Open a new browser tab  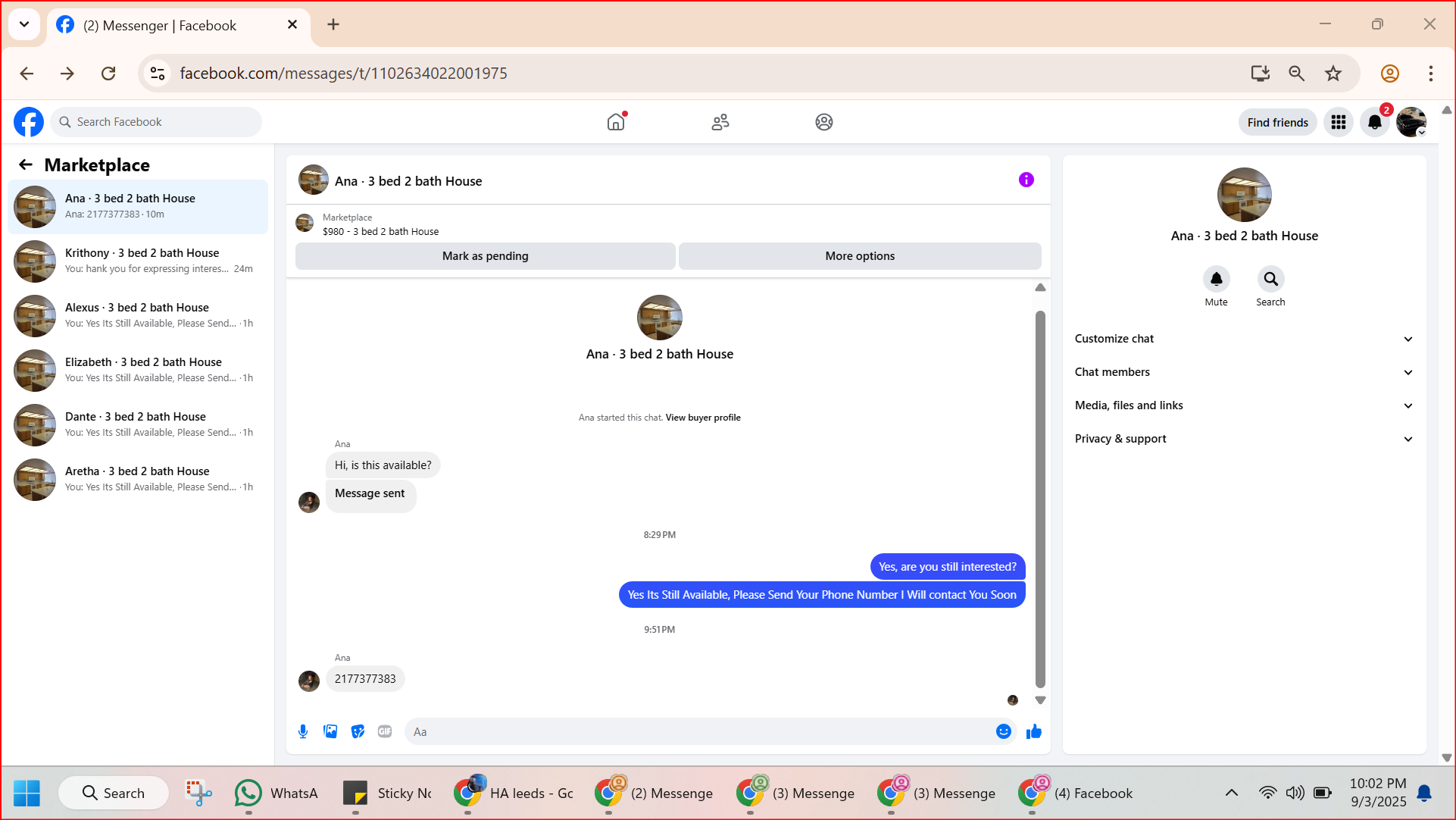[333, 24]
